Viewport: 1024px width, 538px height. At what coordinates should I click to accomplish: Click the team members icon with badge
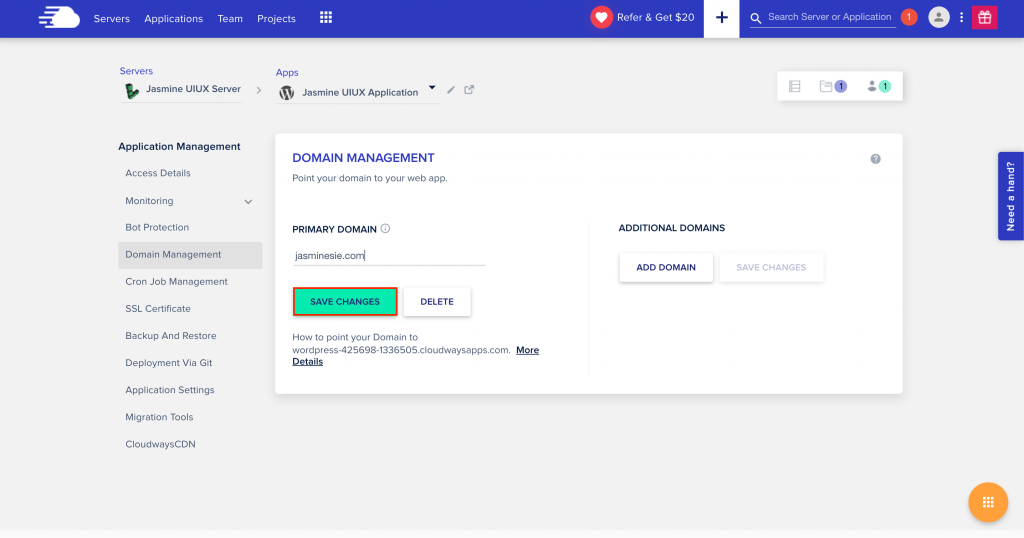pos(878,86)
